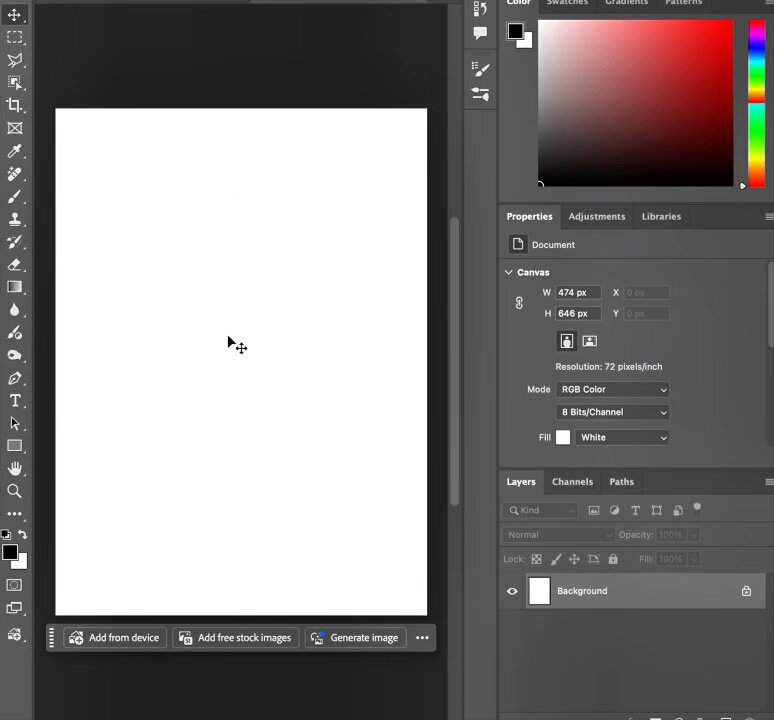Select the History Brush tool
This screenshot has height=720, width=774.
tap(14, 242)
